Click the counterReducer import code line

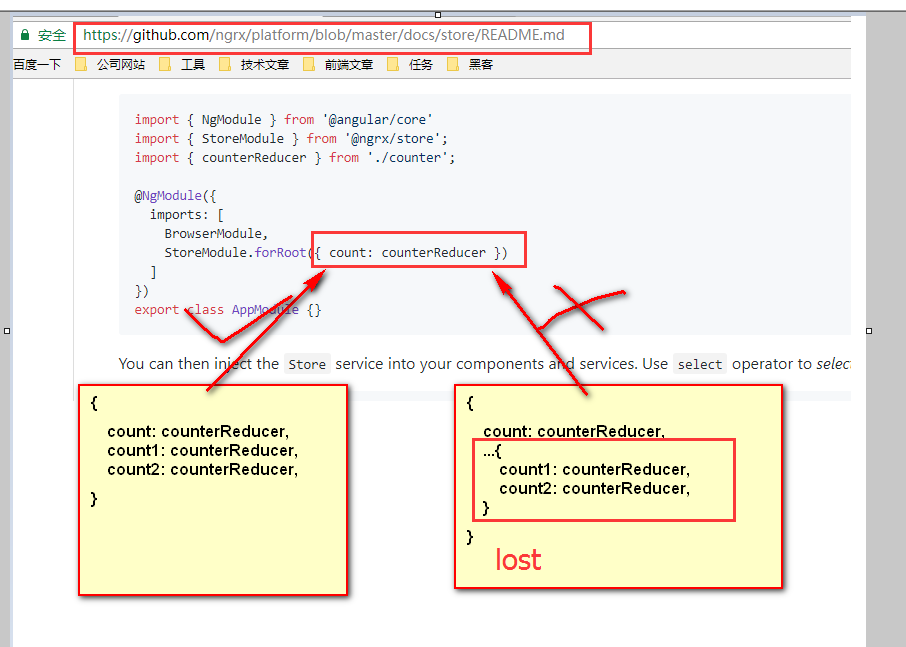click(295, 158)
